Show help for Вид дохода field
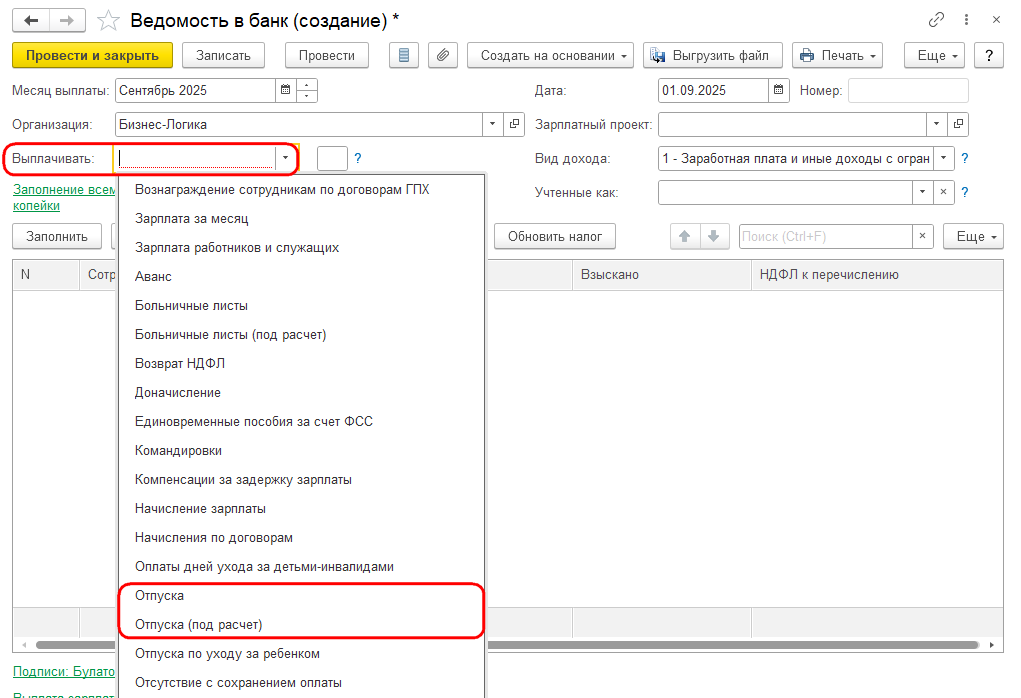This screenshot has height=698, width=1021. pyautogui.click(x=965, y=158)
